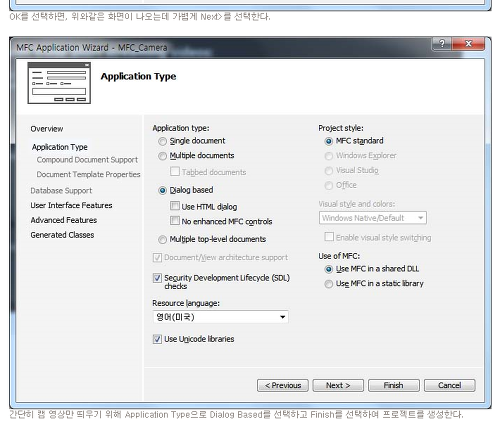Open the Resource language dropdown
This screenshot has width=500, height=431.
[x=221, y=317]
